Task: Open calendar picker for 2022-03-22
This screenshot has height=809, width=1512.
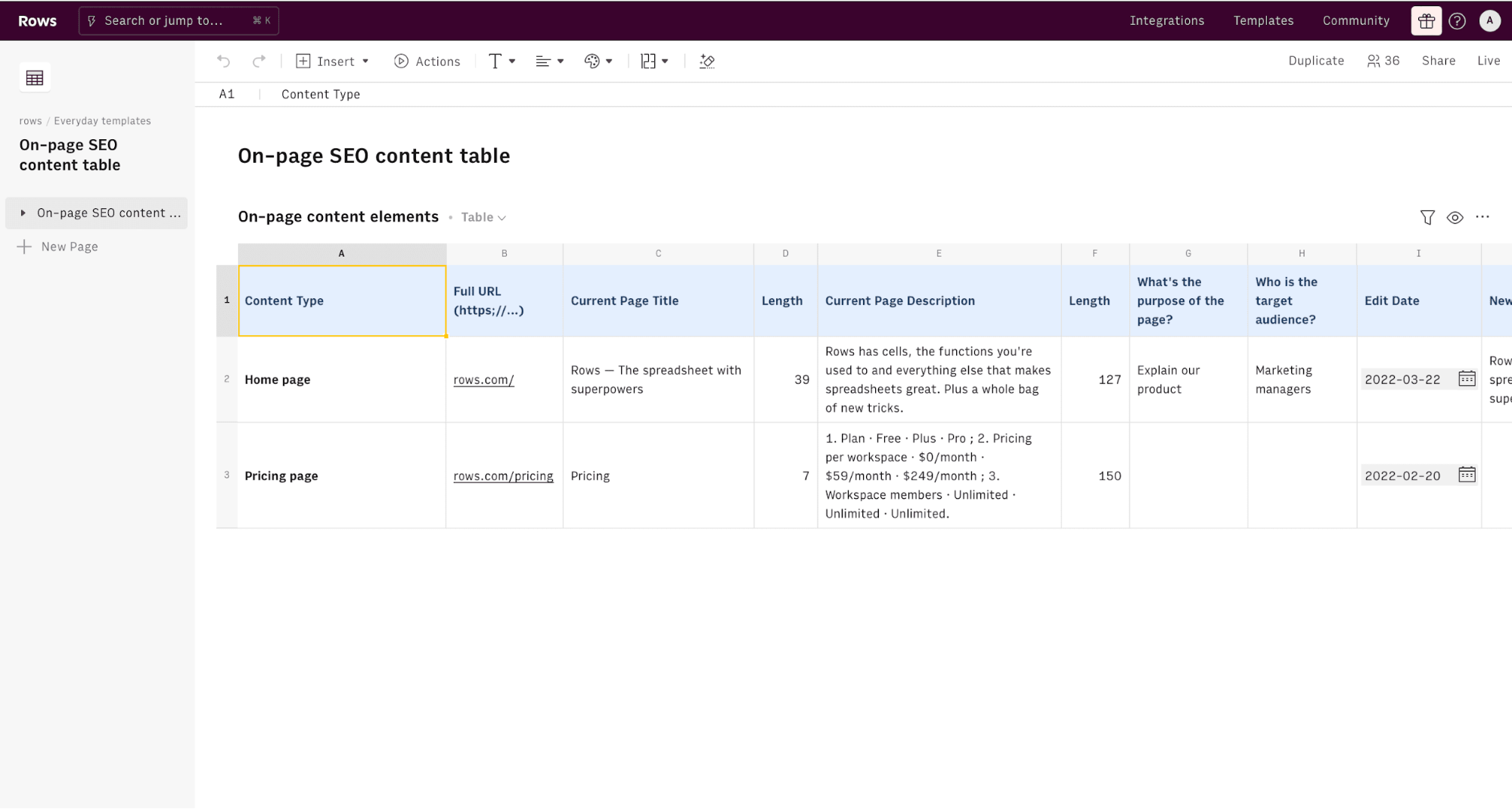Action: point(1467,378)
